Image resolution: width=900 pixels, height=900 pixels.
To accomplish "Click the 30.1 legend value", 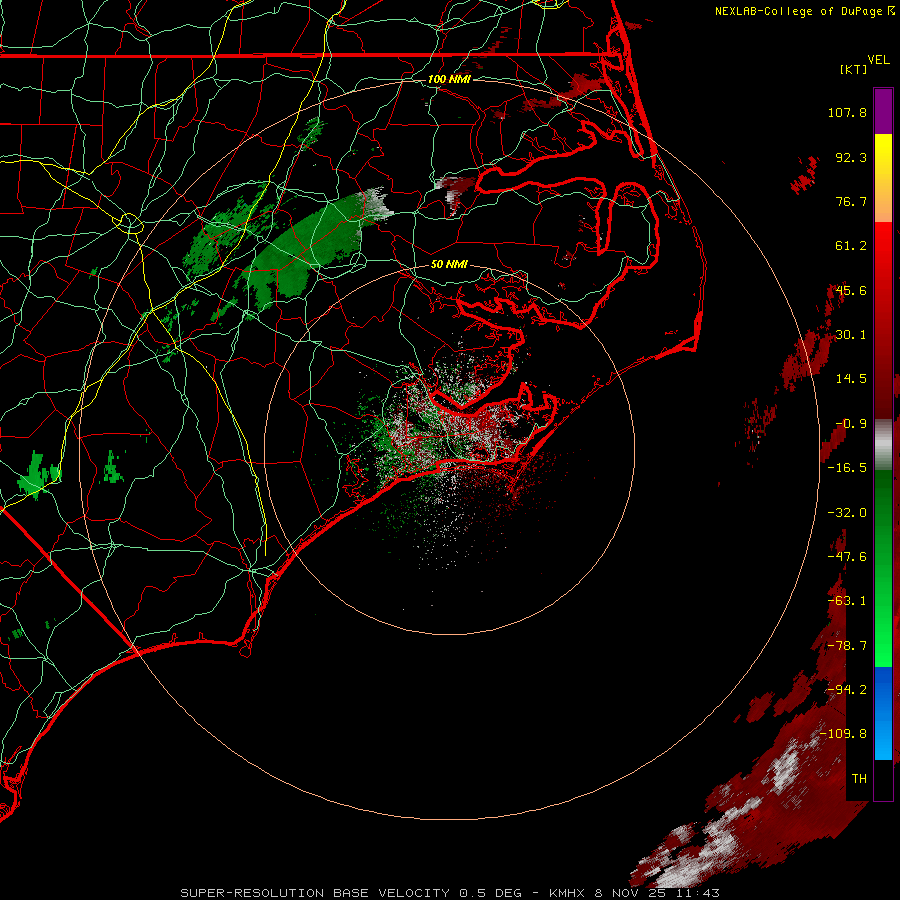I will coord(851,335).
